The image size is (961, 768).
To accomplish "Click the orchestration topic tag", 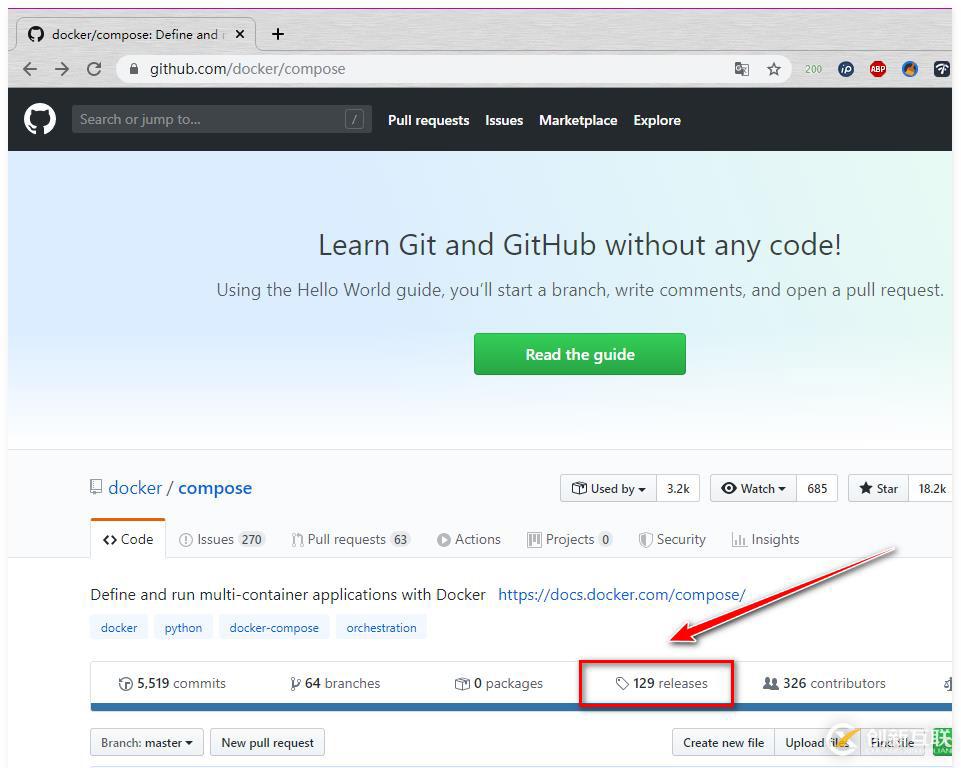I will click(x=381, y=628).
